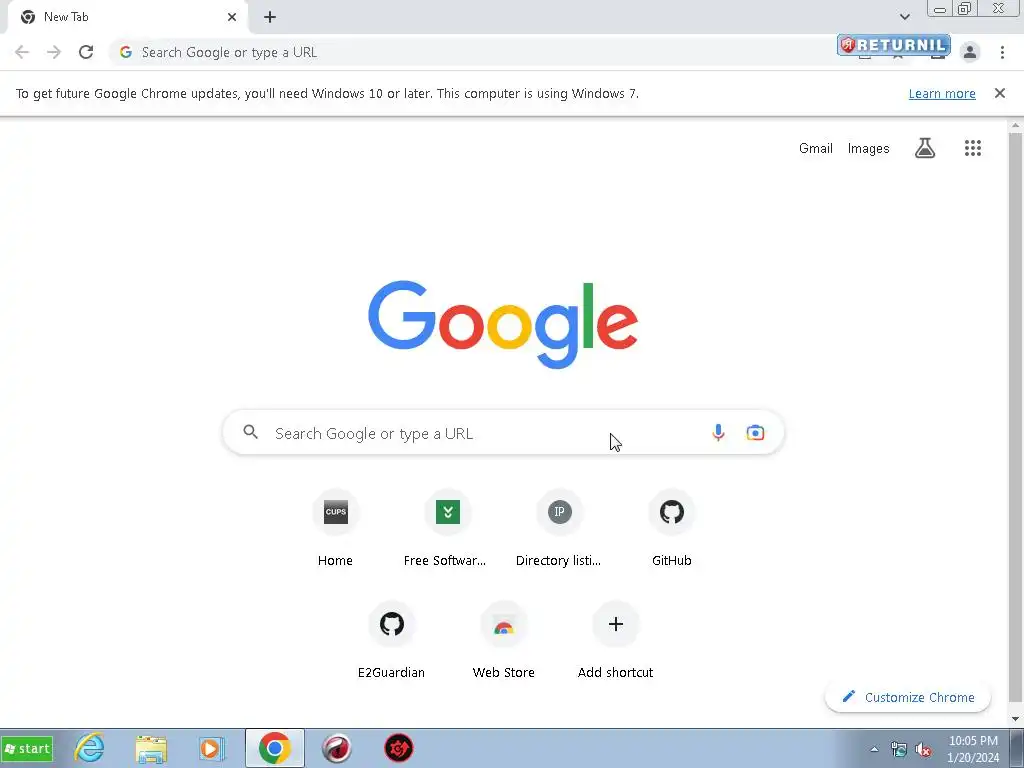Click the back navigation arrow
This screenshot has width=1024, height=768.
click(22, 52)
